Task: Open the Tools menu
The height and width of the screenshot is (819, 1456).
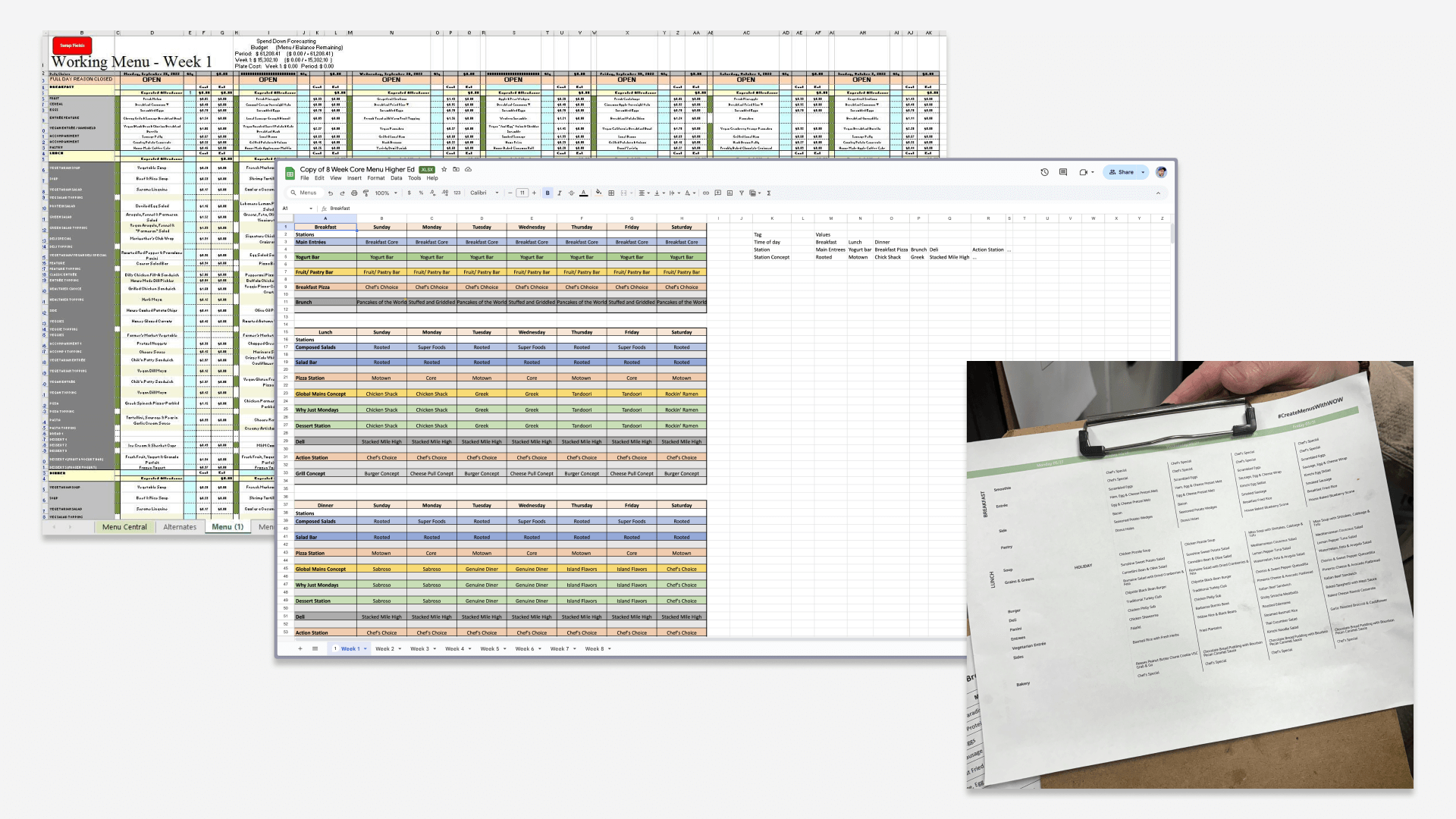Action: pos(414,179)
